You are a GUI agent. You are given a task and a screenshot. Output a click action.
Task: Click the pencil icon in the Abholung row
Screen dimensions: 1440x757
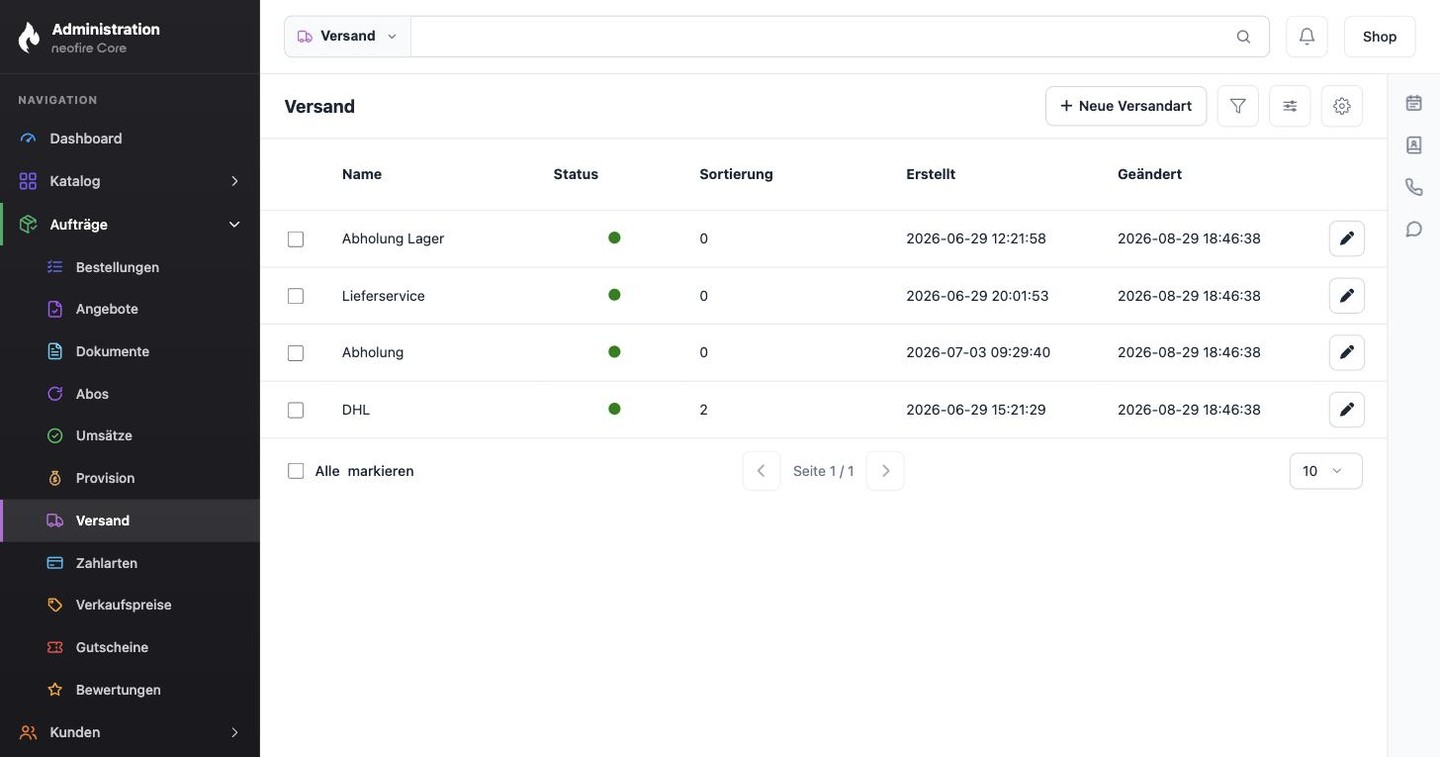(1347, 353)
